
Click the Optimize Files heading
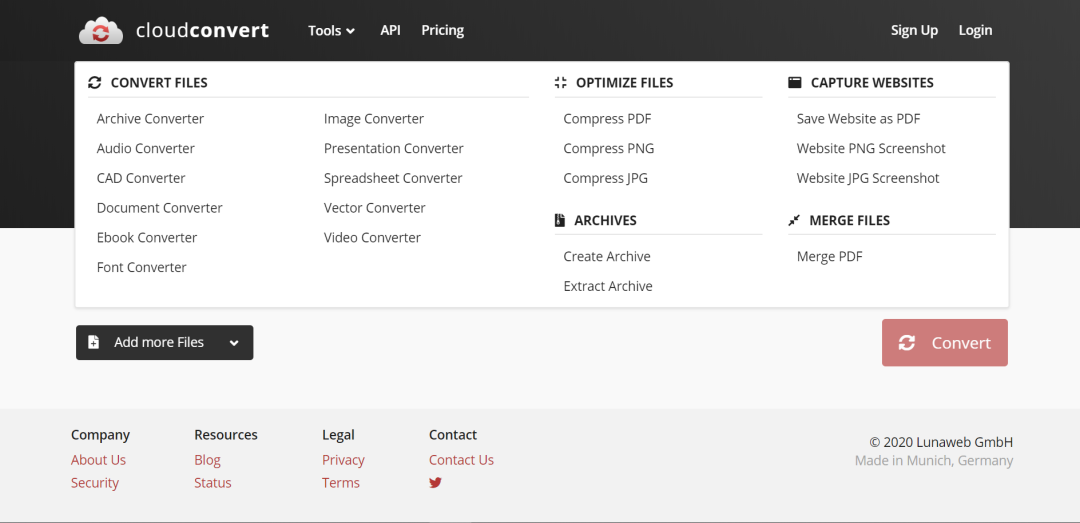click(x=625, y=83)
